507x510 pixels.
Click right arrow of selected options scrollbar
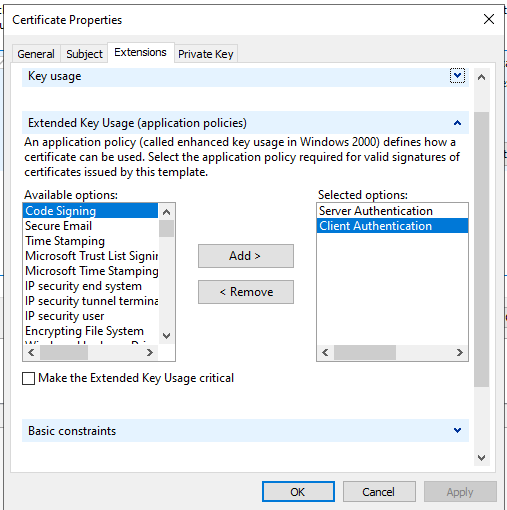click(460, 352)
